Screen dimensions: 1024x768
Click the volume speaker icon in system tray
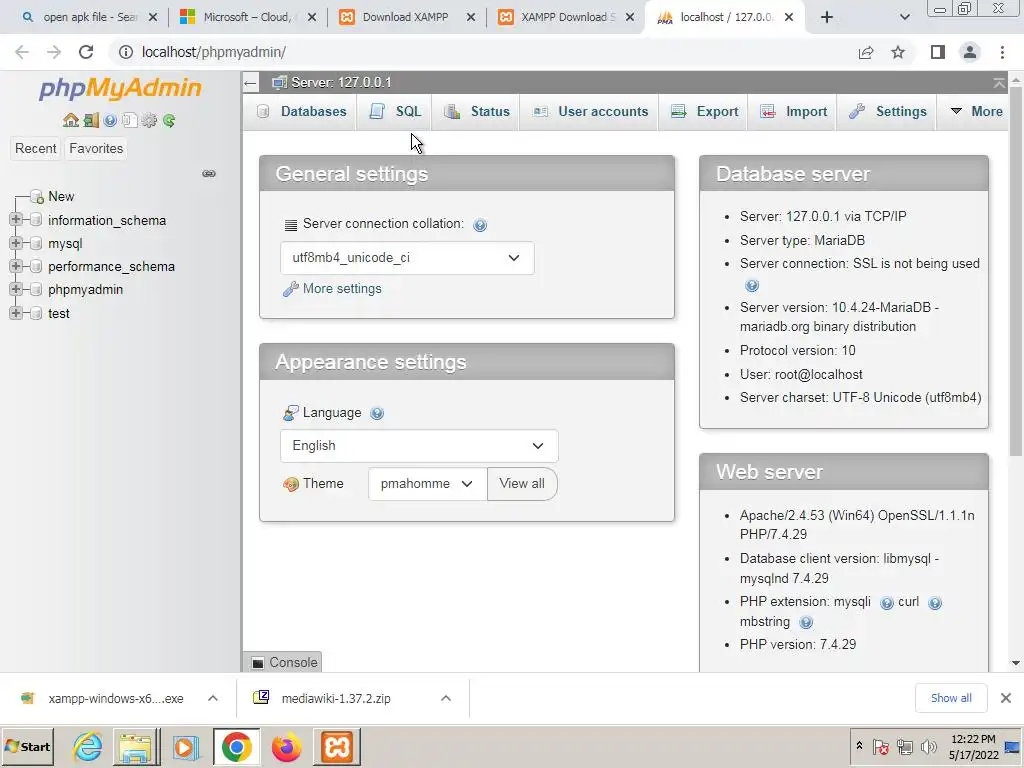click(928, 746)
